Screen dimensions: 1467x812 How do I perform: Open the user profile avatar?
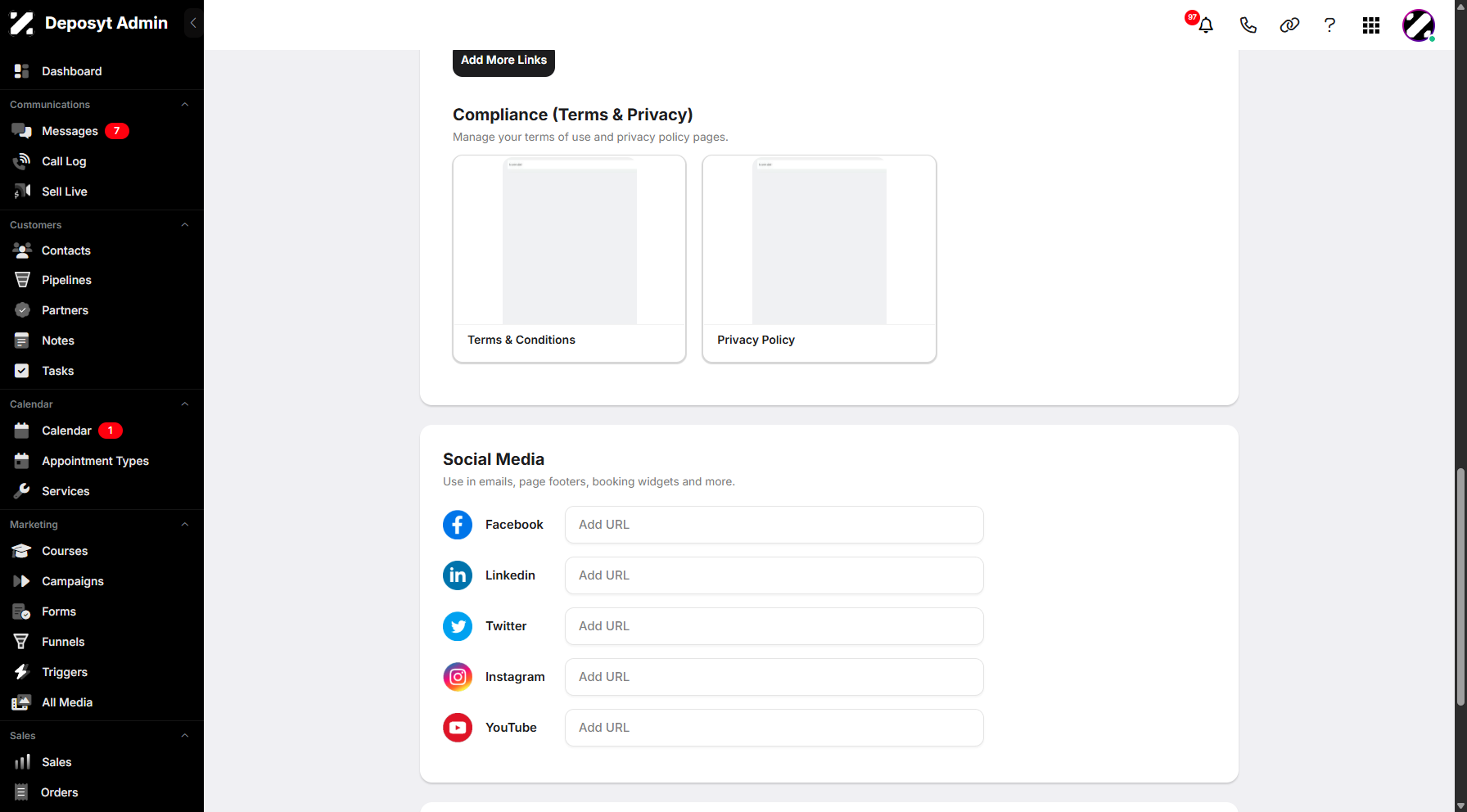1419,25
